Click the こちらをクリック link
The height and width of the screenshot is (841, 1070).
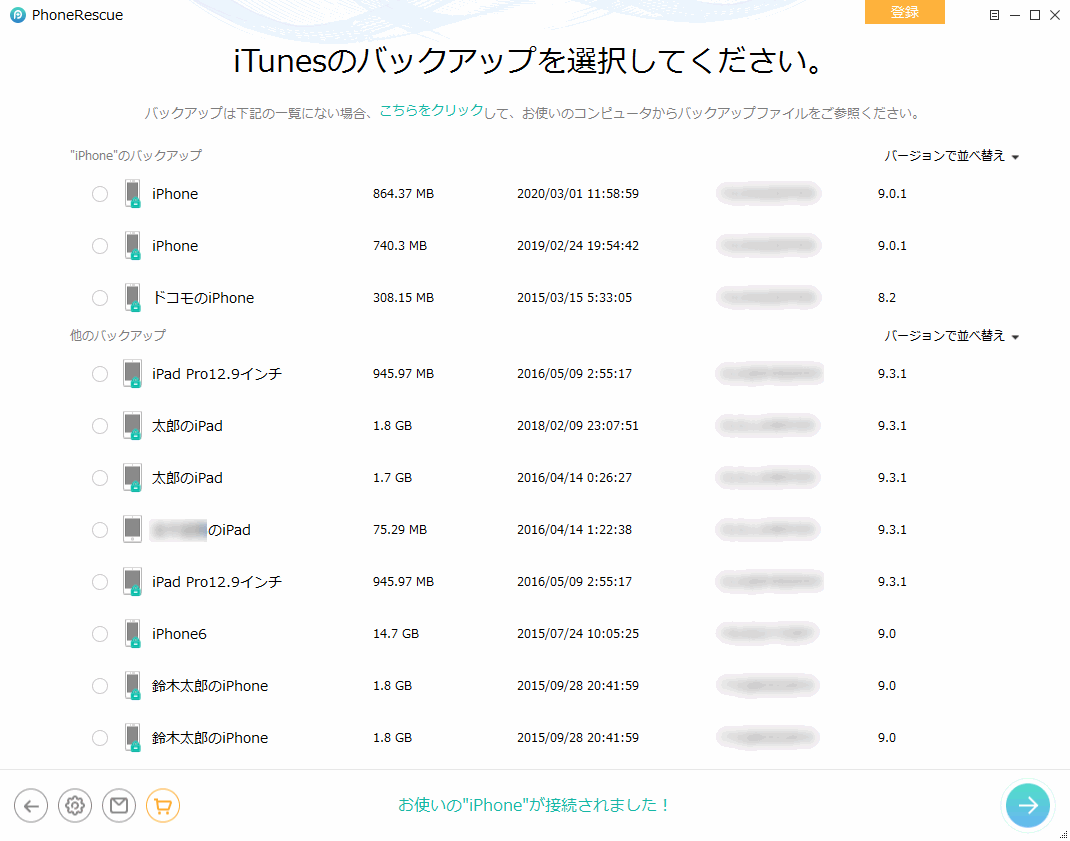431,111
